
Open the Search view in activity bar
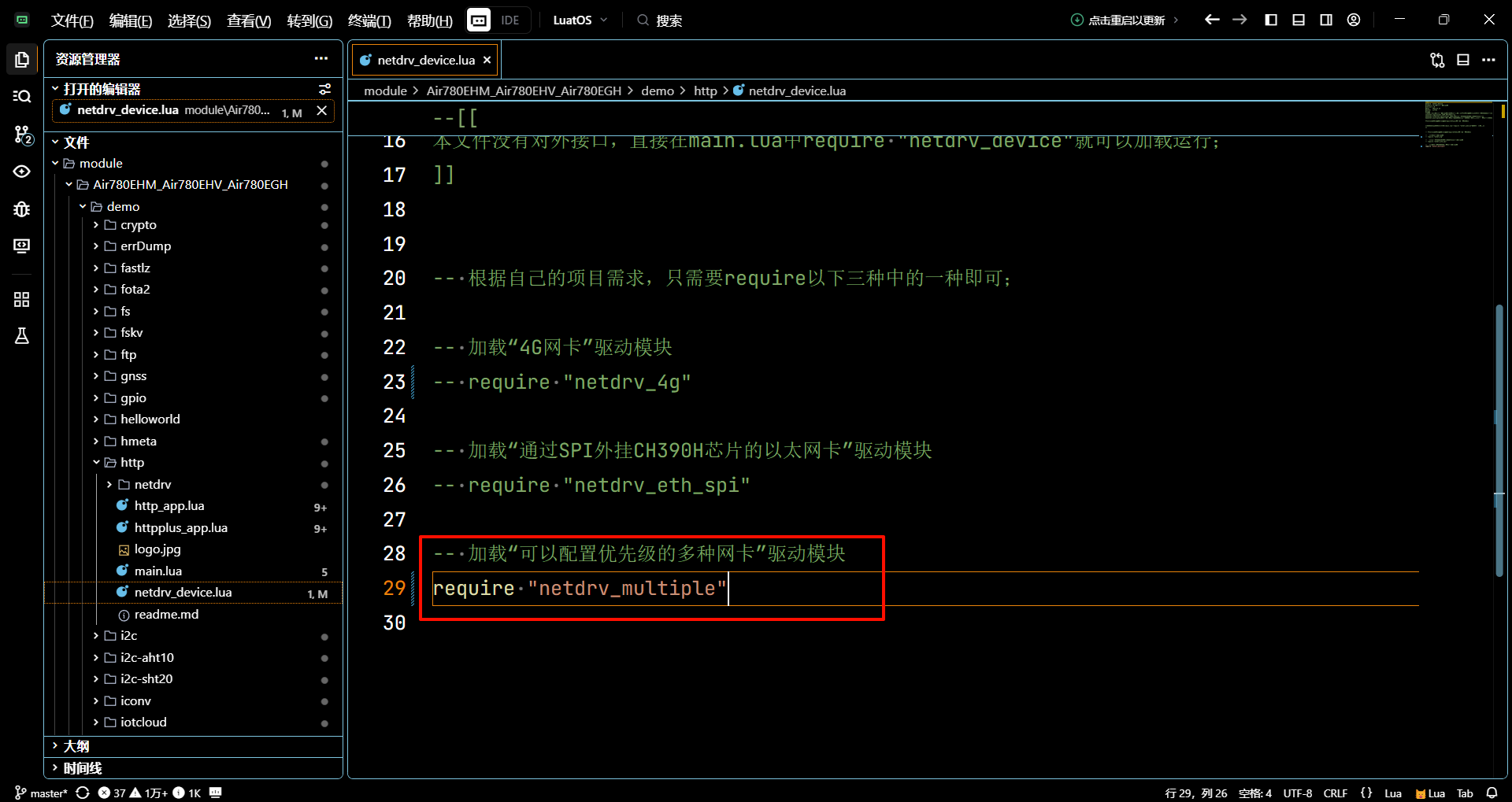(22, 96)
